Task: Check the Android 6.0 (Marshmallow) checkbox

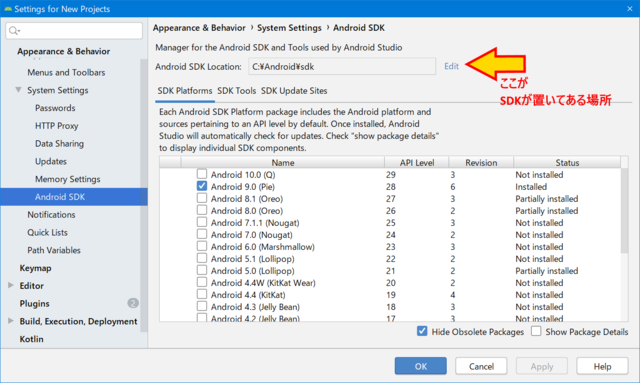Action: pyautogui.click(x=202, y=246)
